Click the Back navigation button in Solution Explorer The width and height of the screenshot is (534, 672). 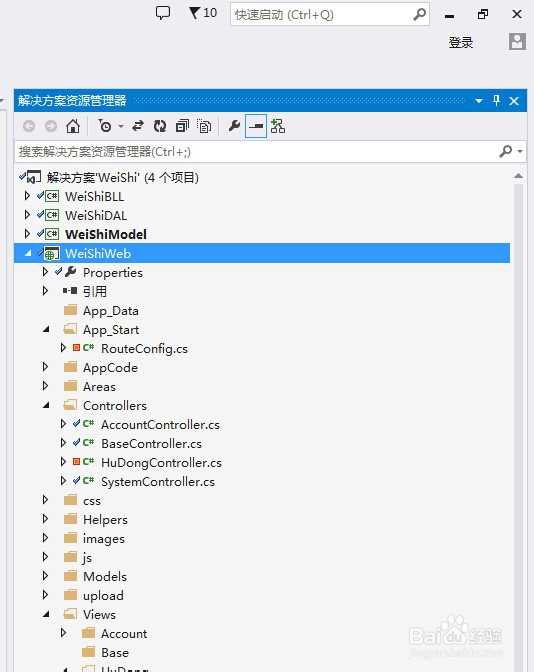coord(29,126)
